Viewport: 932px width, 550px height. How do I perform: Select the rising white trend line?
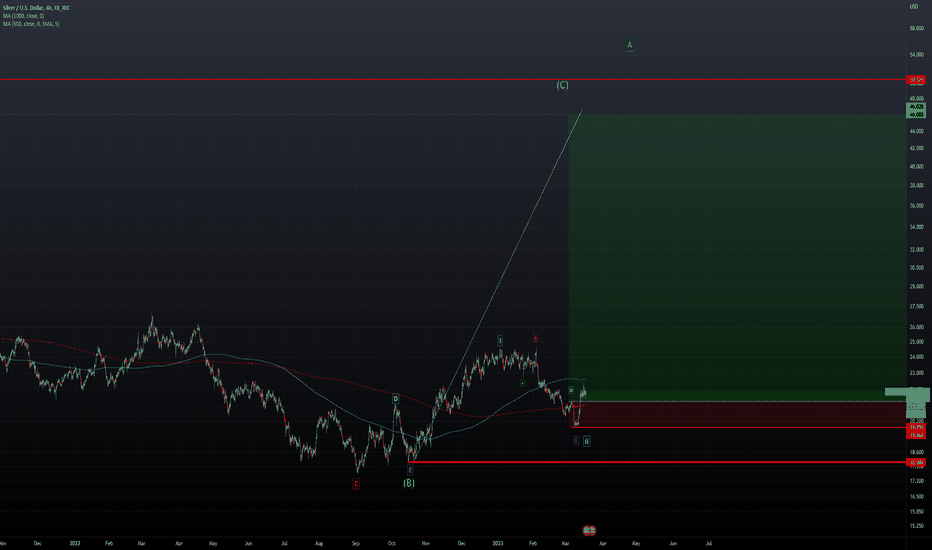[x=496, y=285]
